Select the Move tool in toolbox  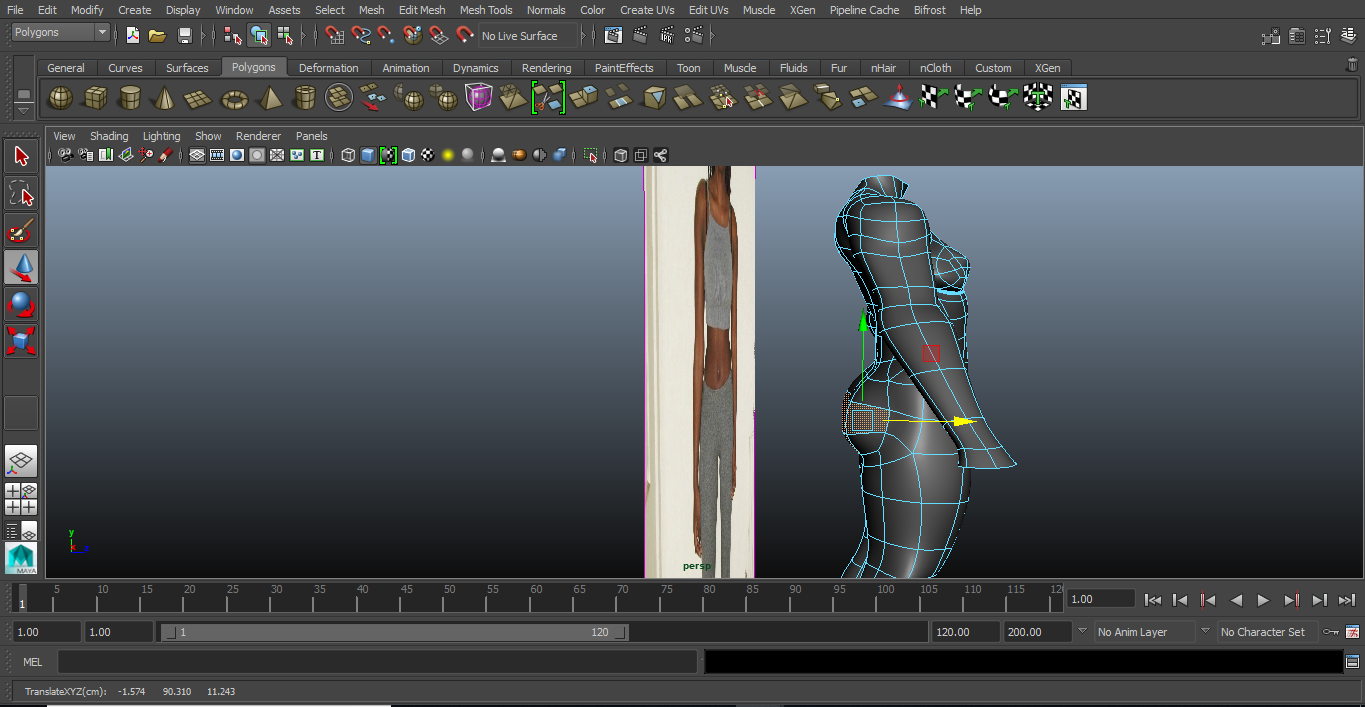tap(21, 267)
